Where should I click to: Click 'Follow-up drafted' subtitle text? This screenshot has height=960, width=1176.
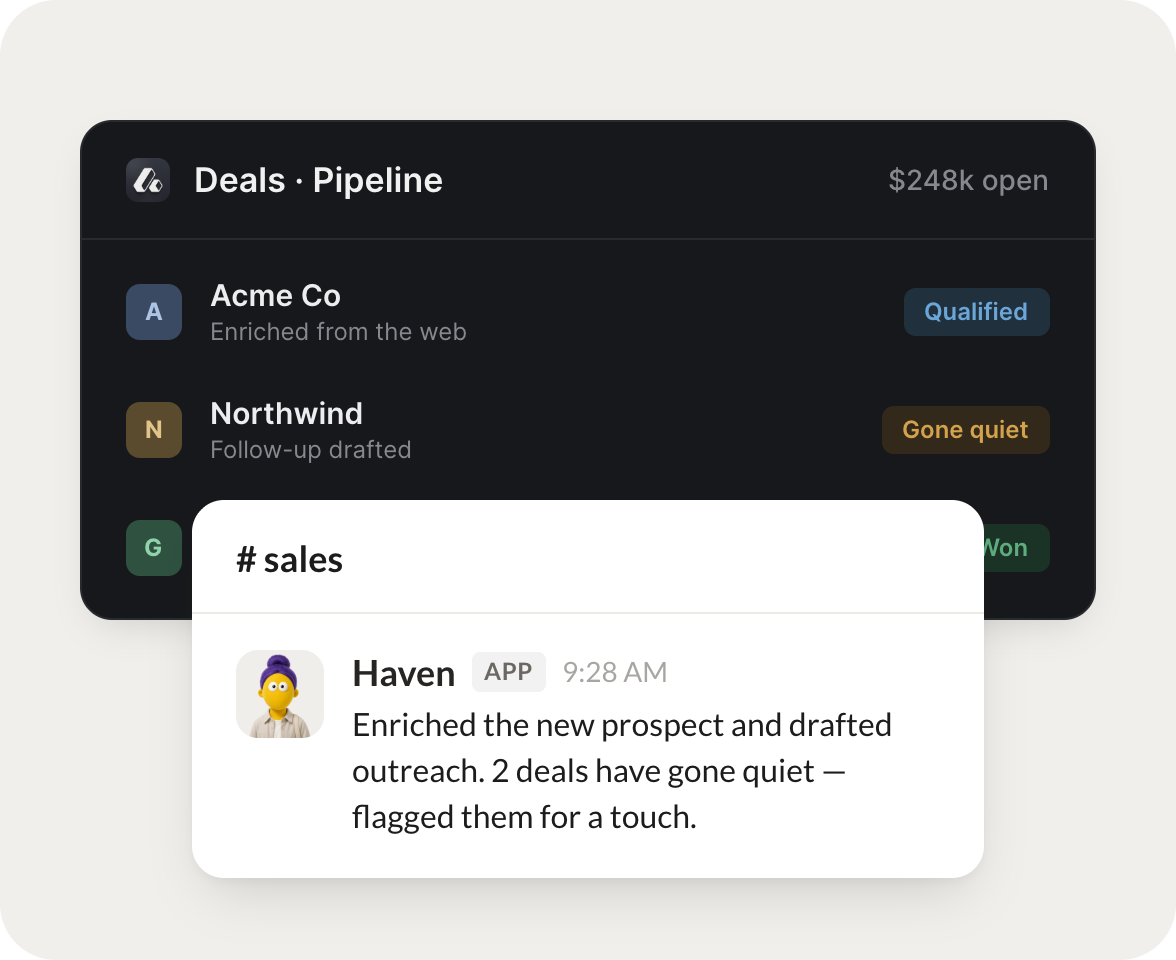point(310,449)
